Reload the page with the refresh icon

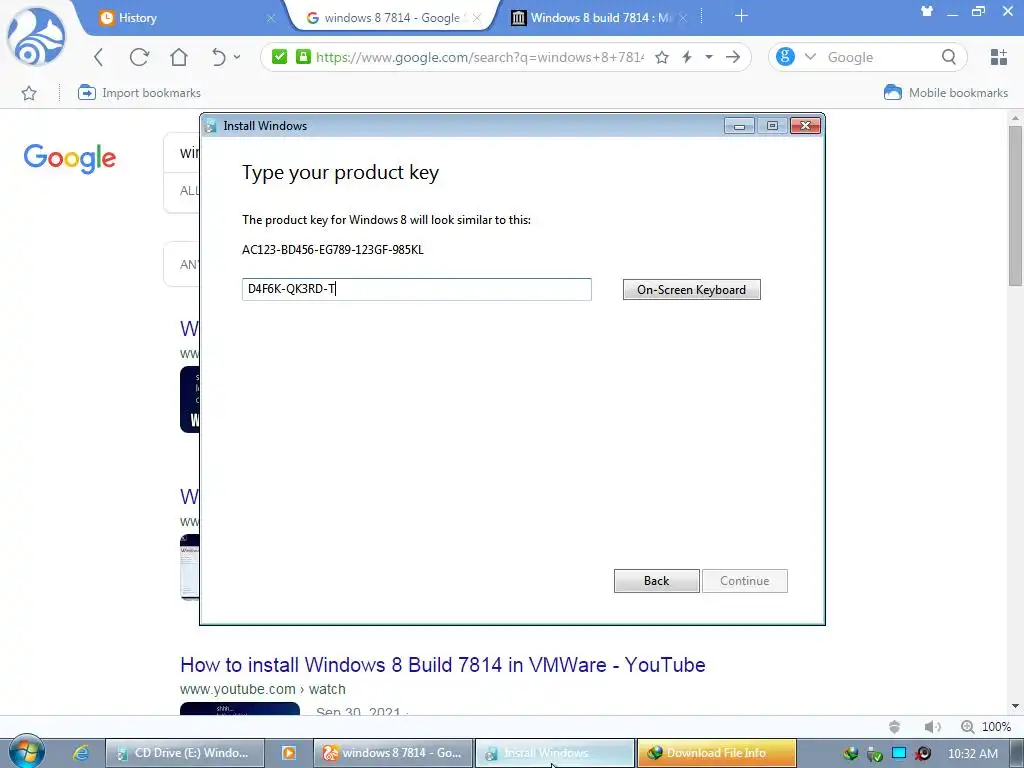139,57
